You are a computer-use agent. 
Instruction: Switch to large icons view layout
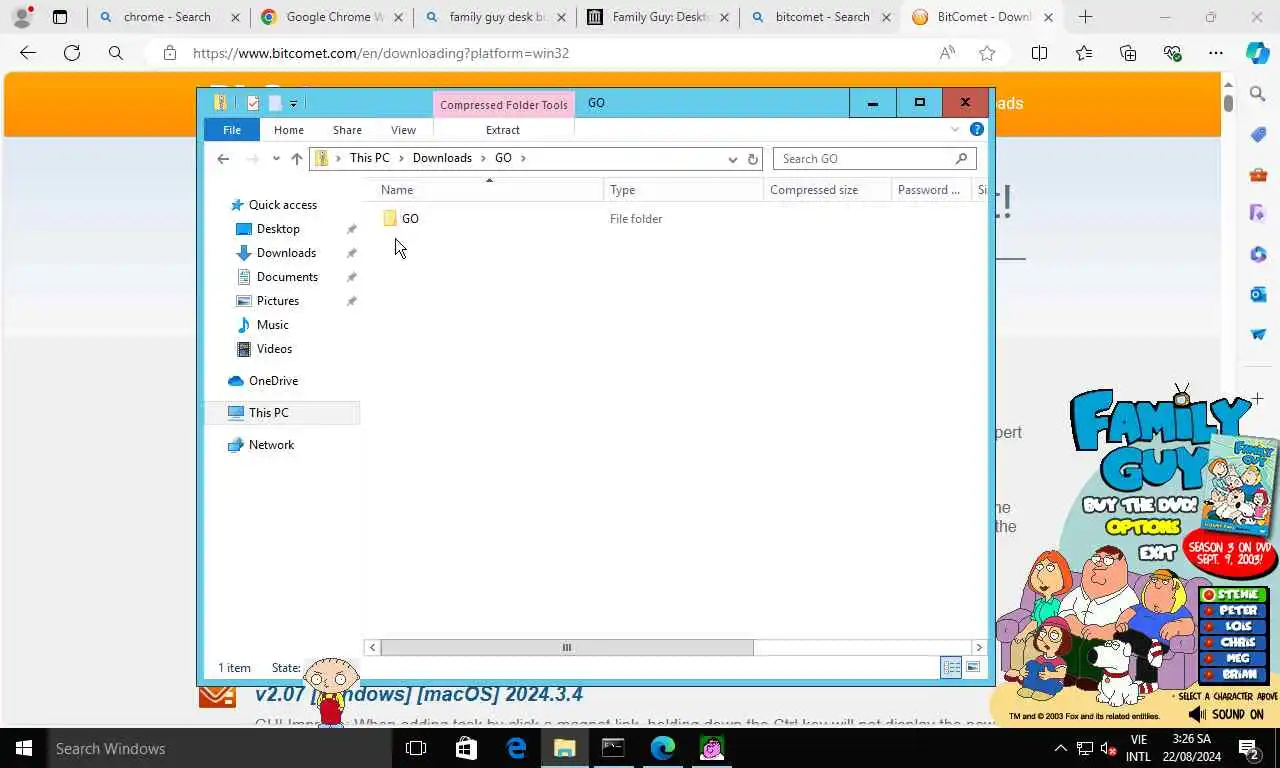972,667
